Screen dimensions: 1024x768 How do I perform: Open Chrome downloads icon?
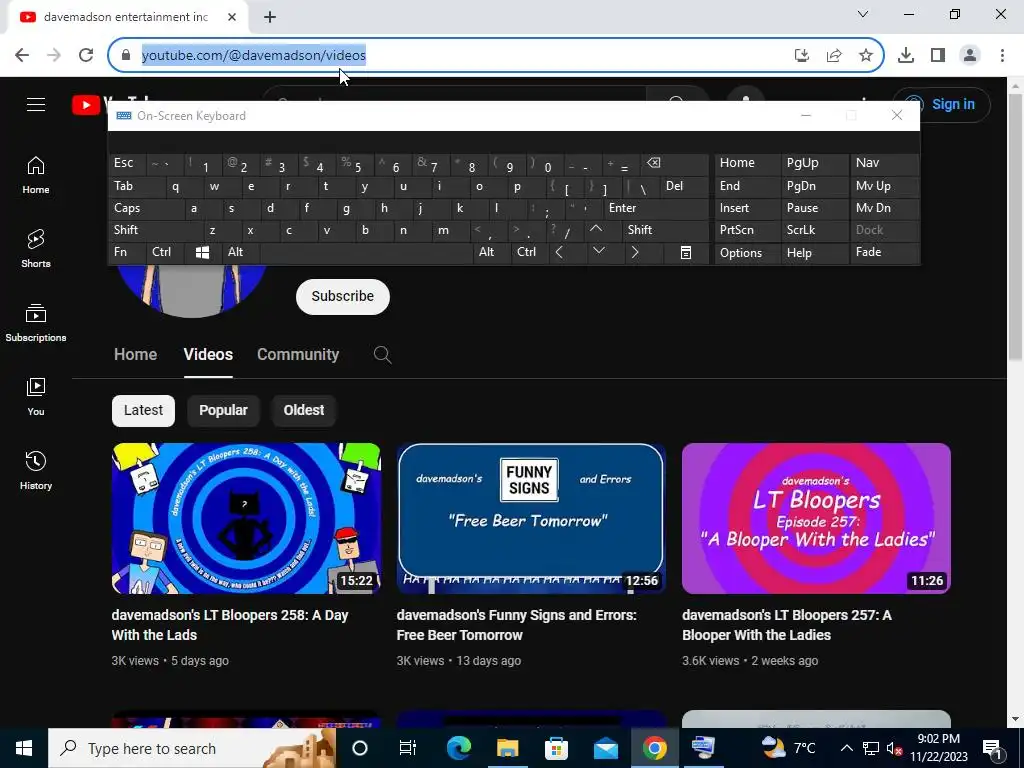pyautogui.click(x=906, y=56)
